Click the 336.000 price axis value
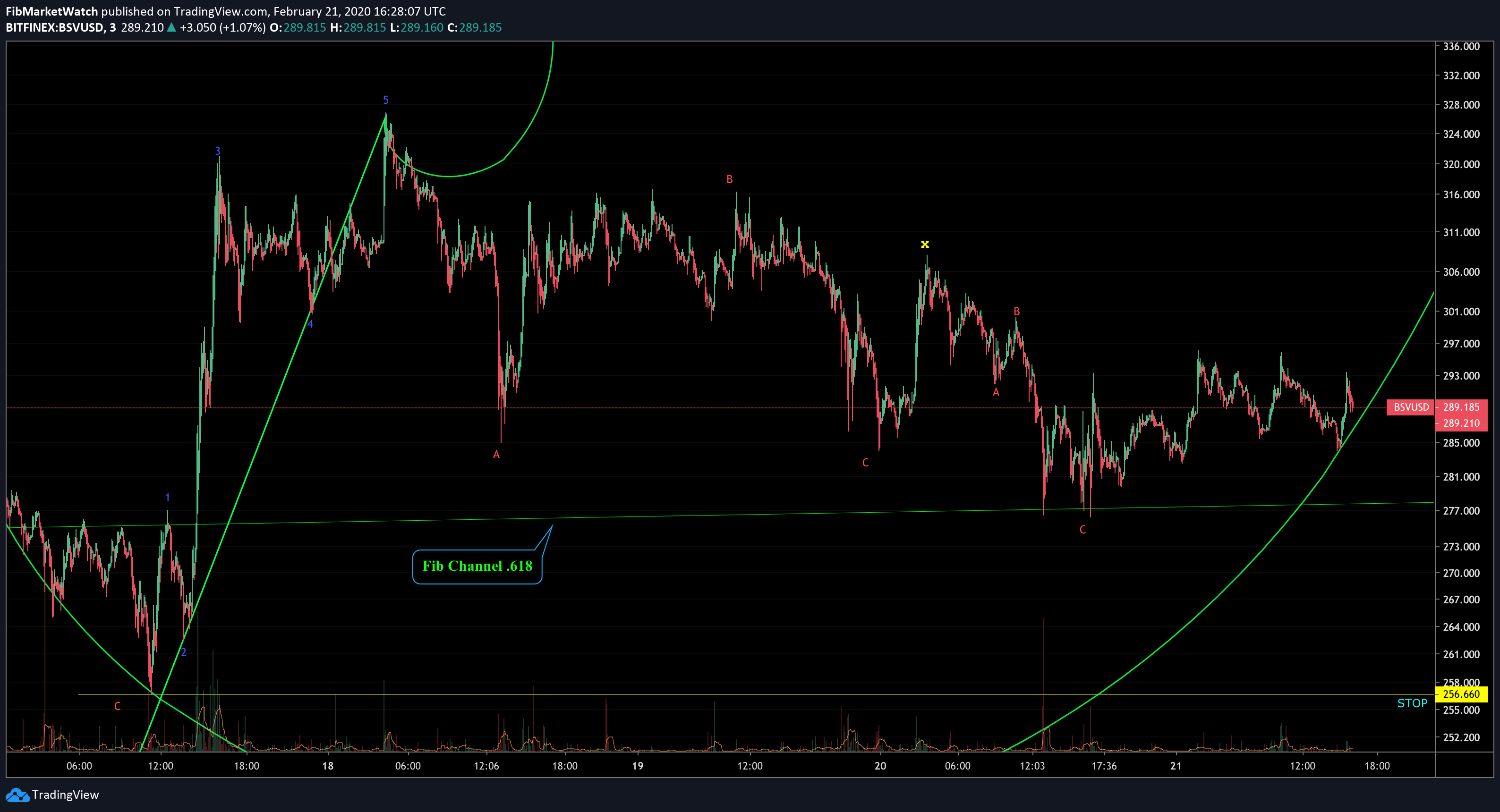The image size is (1500, 812). pyautogui.click(x=1461, y=47)
